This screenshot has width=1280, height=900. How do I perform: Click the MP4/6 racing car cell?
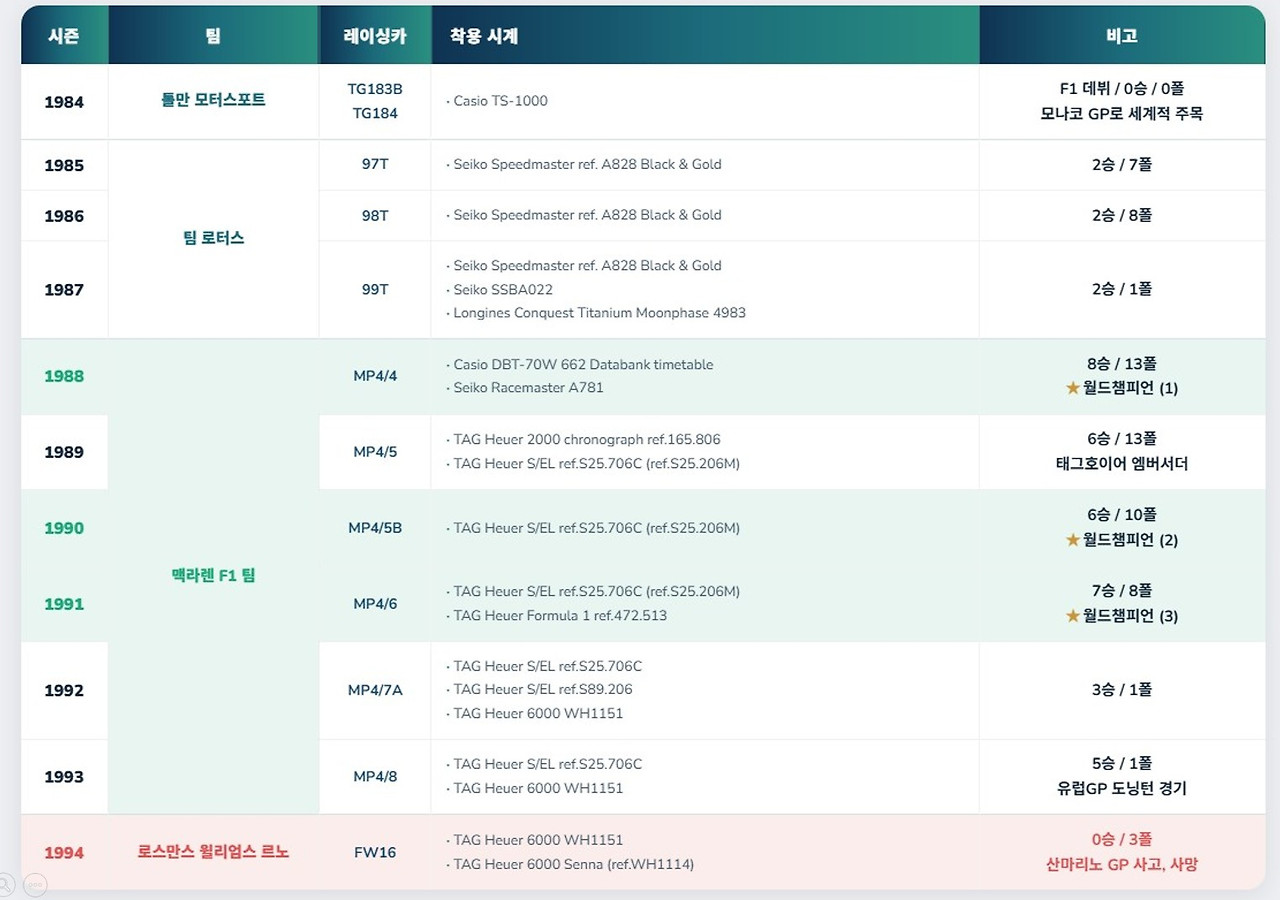375,604
